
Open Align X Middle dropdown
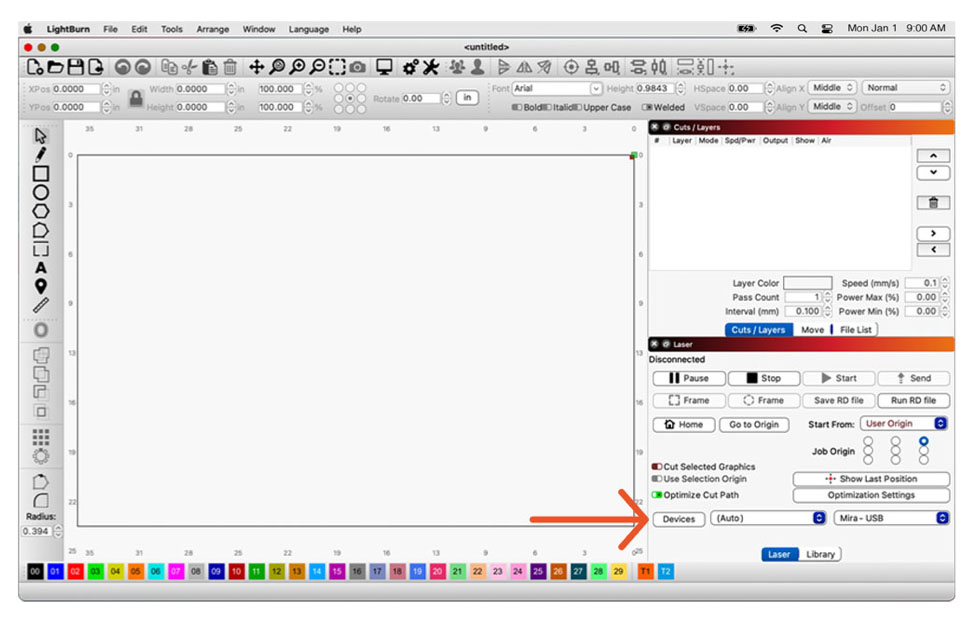pyautogui.click(x=832, y=88)
